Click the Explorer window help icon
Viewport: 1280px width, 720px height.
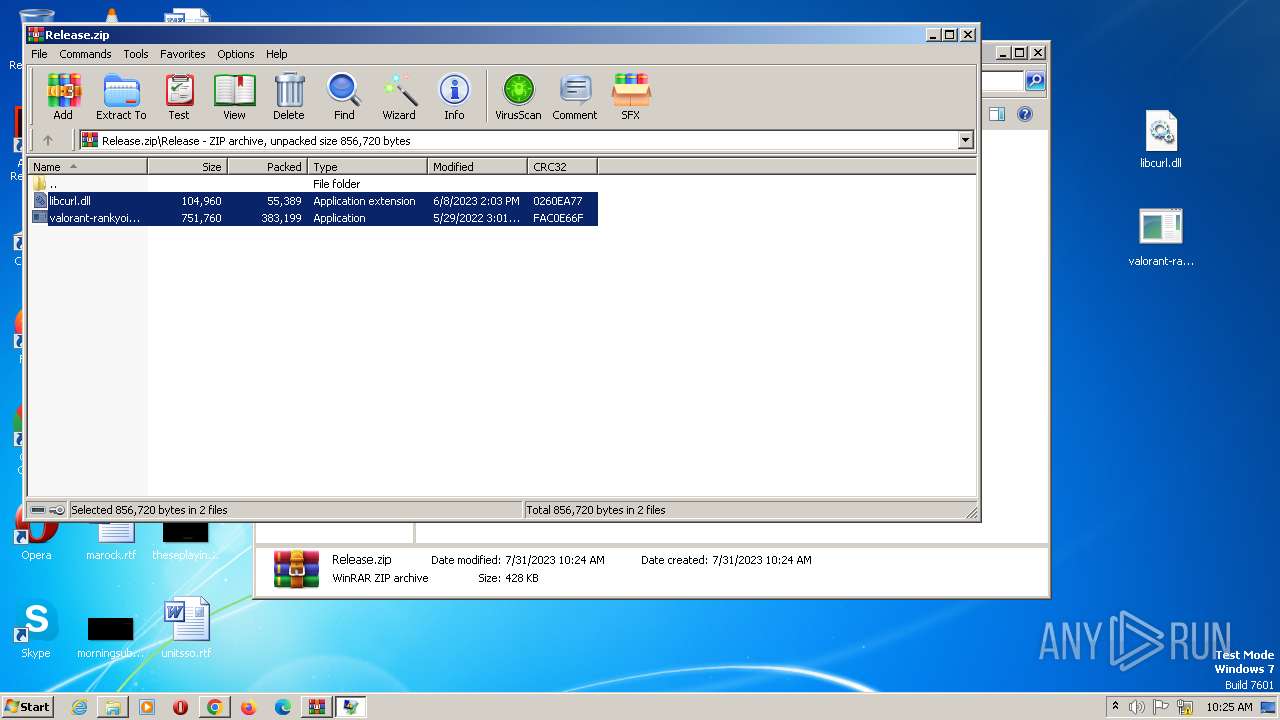[x=1025, y=114]
